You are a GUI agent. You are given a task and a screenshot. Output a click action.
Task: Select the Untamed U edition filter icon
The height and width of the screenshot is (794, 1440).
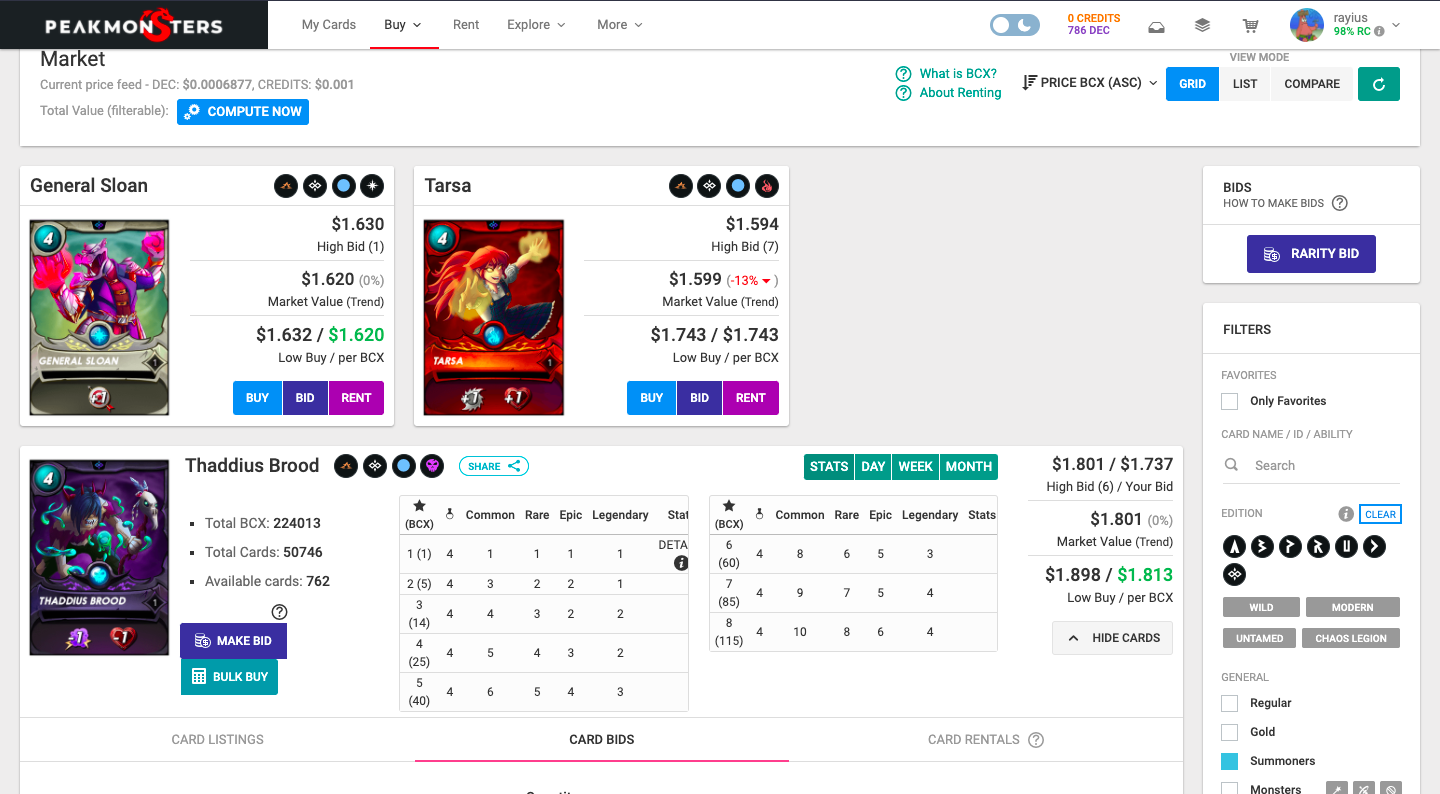[x=1346, y=546]
